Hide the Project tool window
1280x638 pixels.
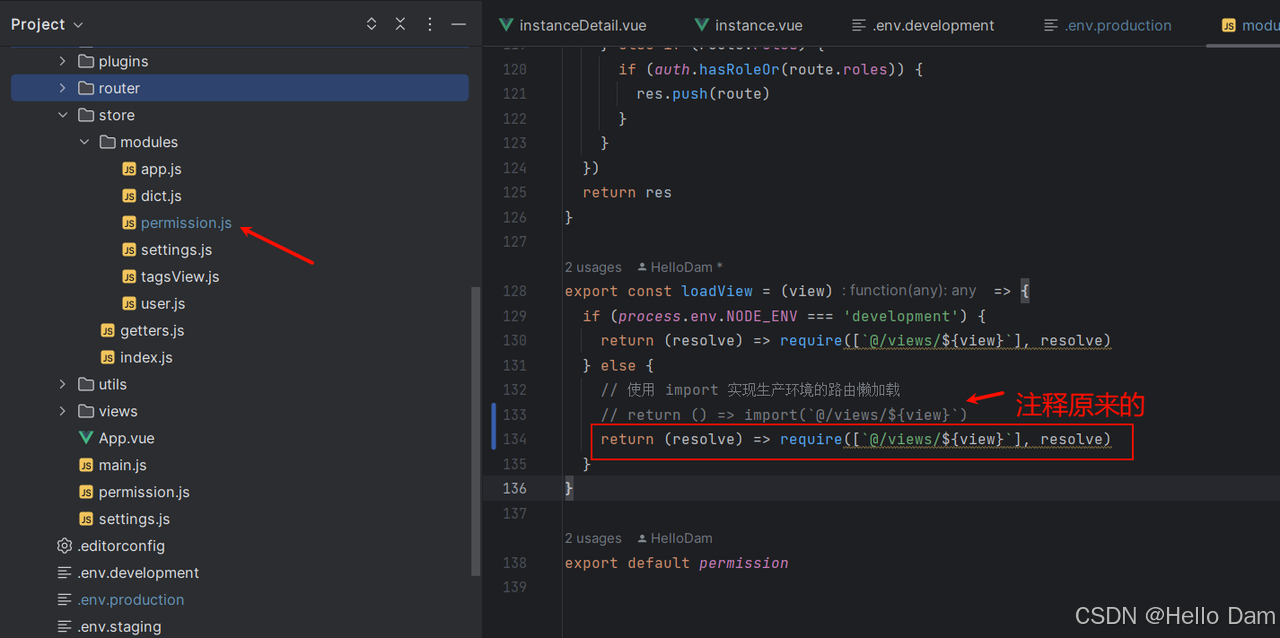(459, 24)
